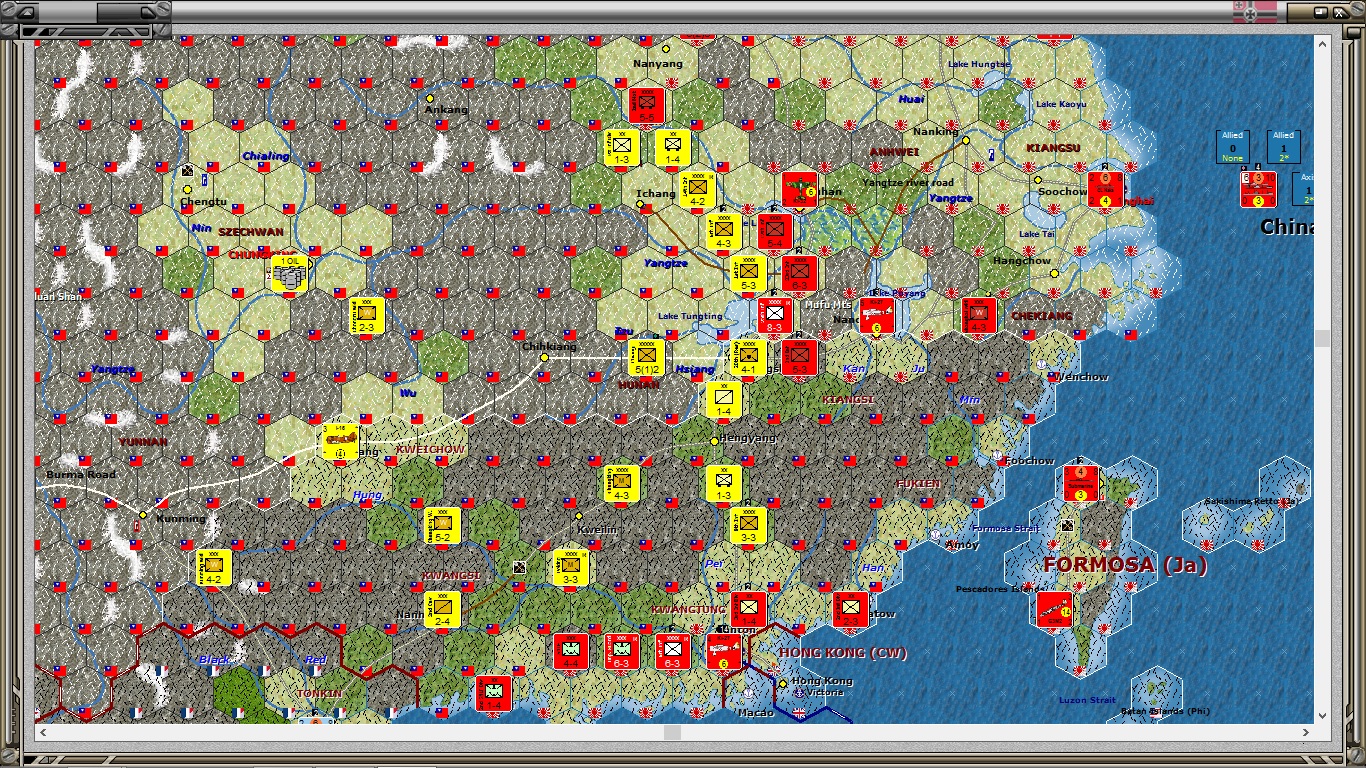Select the red 5-5 unit below Nanyang
This screenshot has width=1366, height=768.
click(647, 105)
